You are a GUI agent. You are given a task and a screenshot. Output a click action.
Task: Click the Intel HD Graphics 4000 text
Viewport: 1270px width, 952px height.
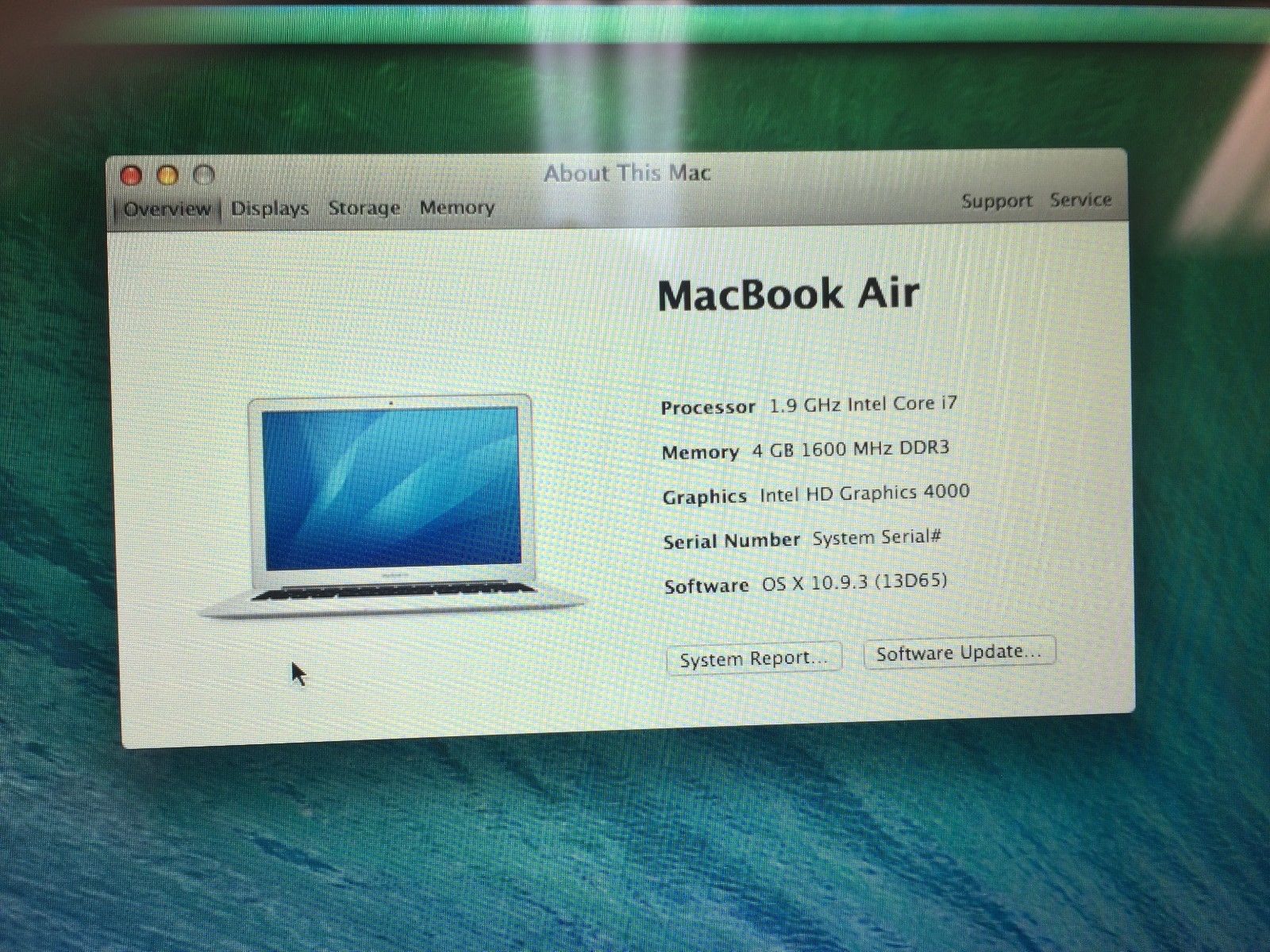pyautogui.click(x=865, y=493)
